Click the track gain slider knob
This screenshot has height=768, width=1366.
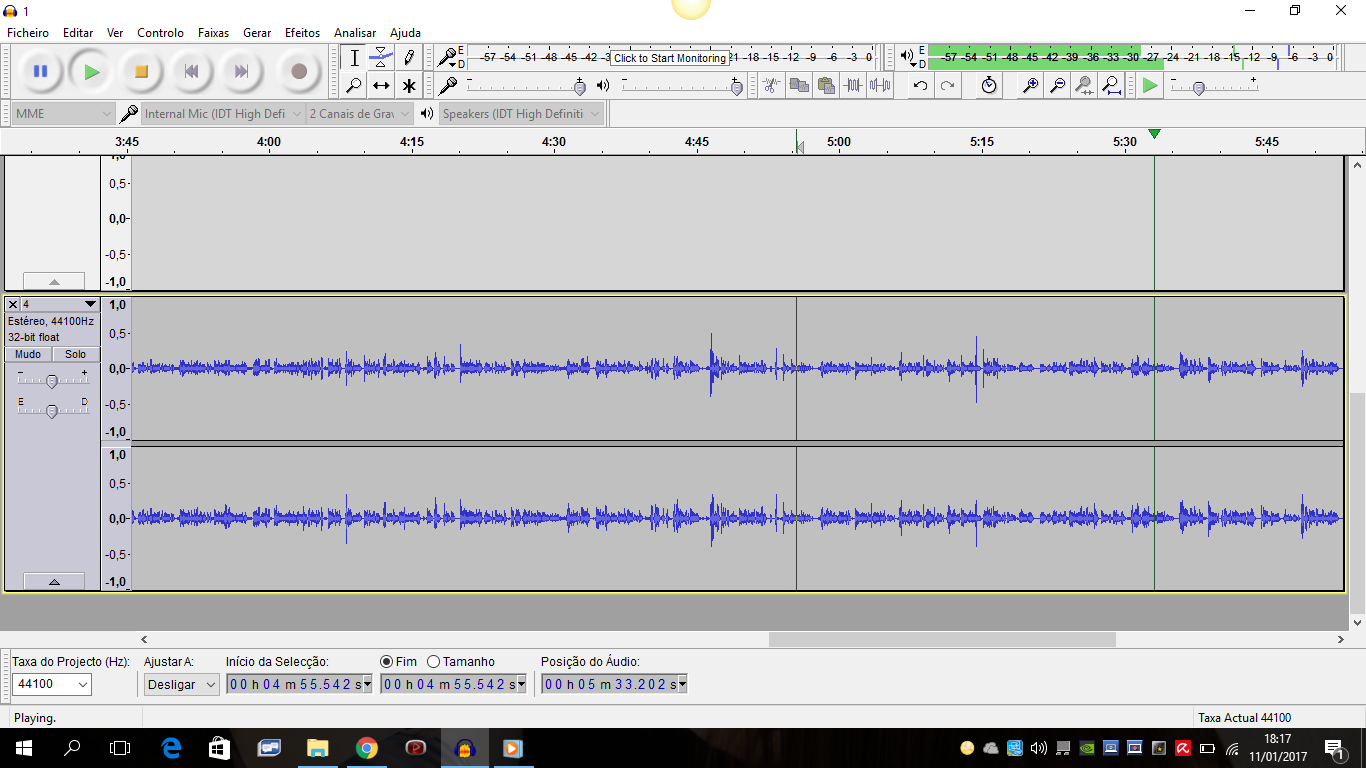(x=52, y=380)
